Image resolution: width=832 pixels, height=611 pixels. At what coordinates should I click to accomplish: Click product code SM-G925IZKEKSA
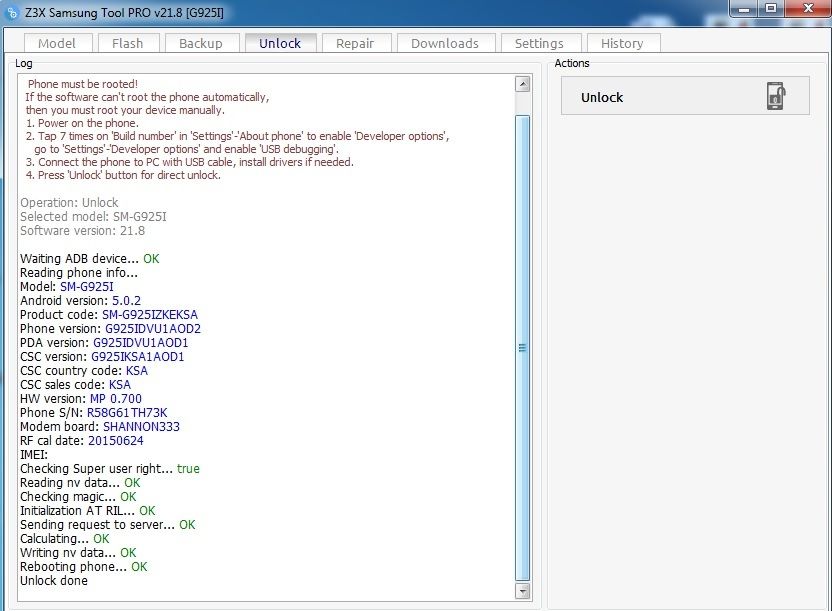coord(150,315)
